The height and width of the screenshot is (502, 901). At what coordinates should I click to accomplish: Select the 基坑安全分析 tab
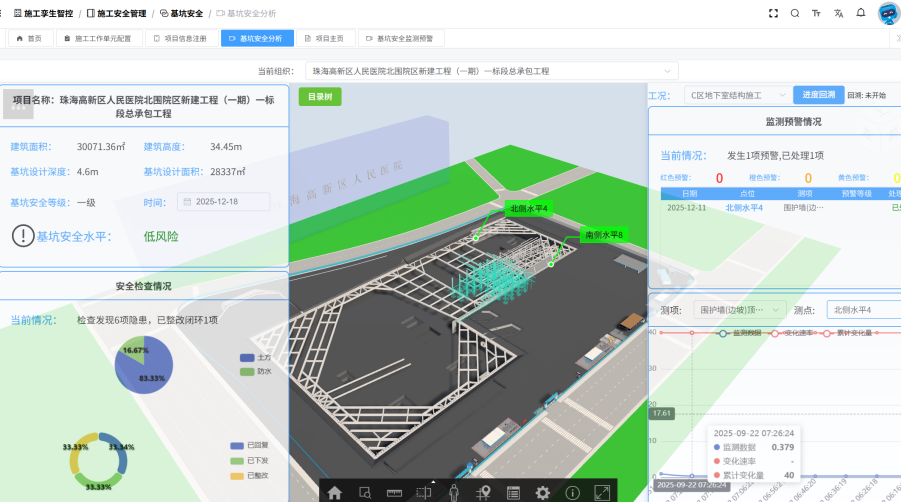pyautogui.click(x=257, y=38)
